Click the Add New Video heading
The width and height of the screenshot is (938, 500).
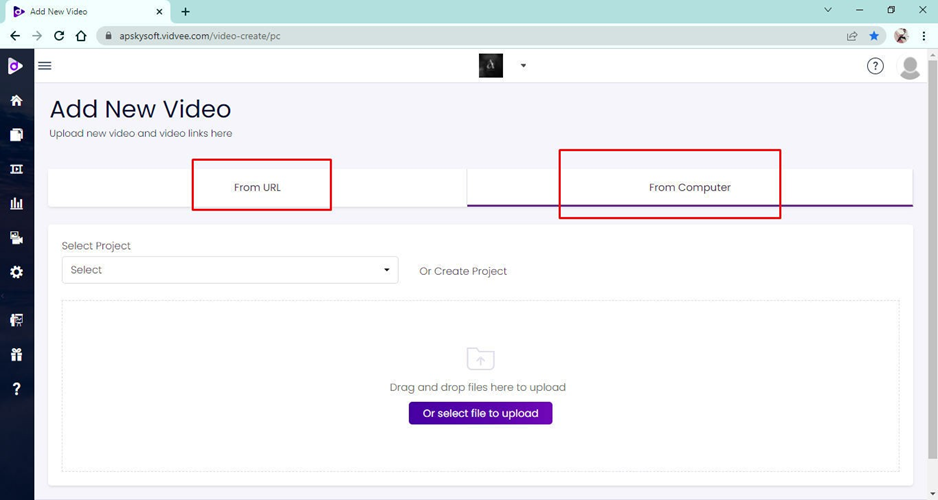coord(140,109)
